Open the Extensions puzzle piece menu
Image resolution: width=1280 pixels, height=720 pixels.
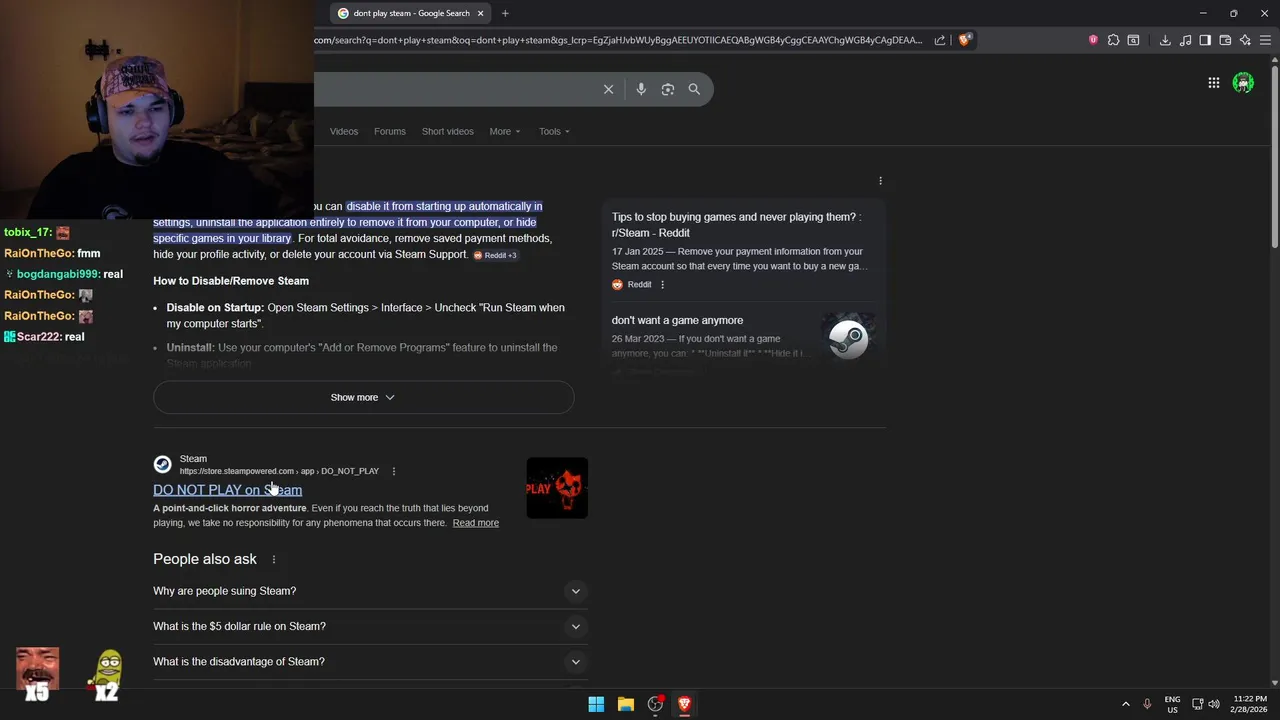pos(1113,40)
